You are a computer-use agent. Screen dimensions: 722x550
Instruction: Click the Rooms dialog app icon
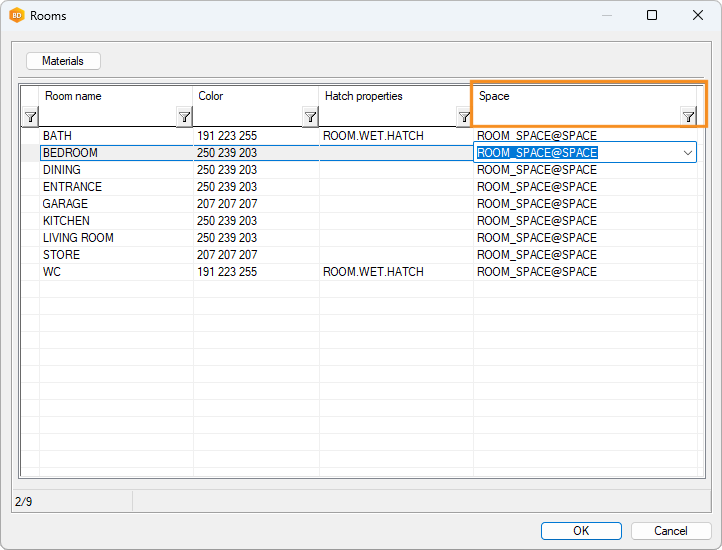click(16, 16)
